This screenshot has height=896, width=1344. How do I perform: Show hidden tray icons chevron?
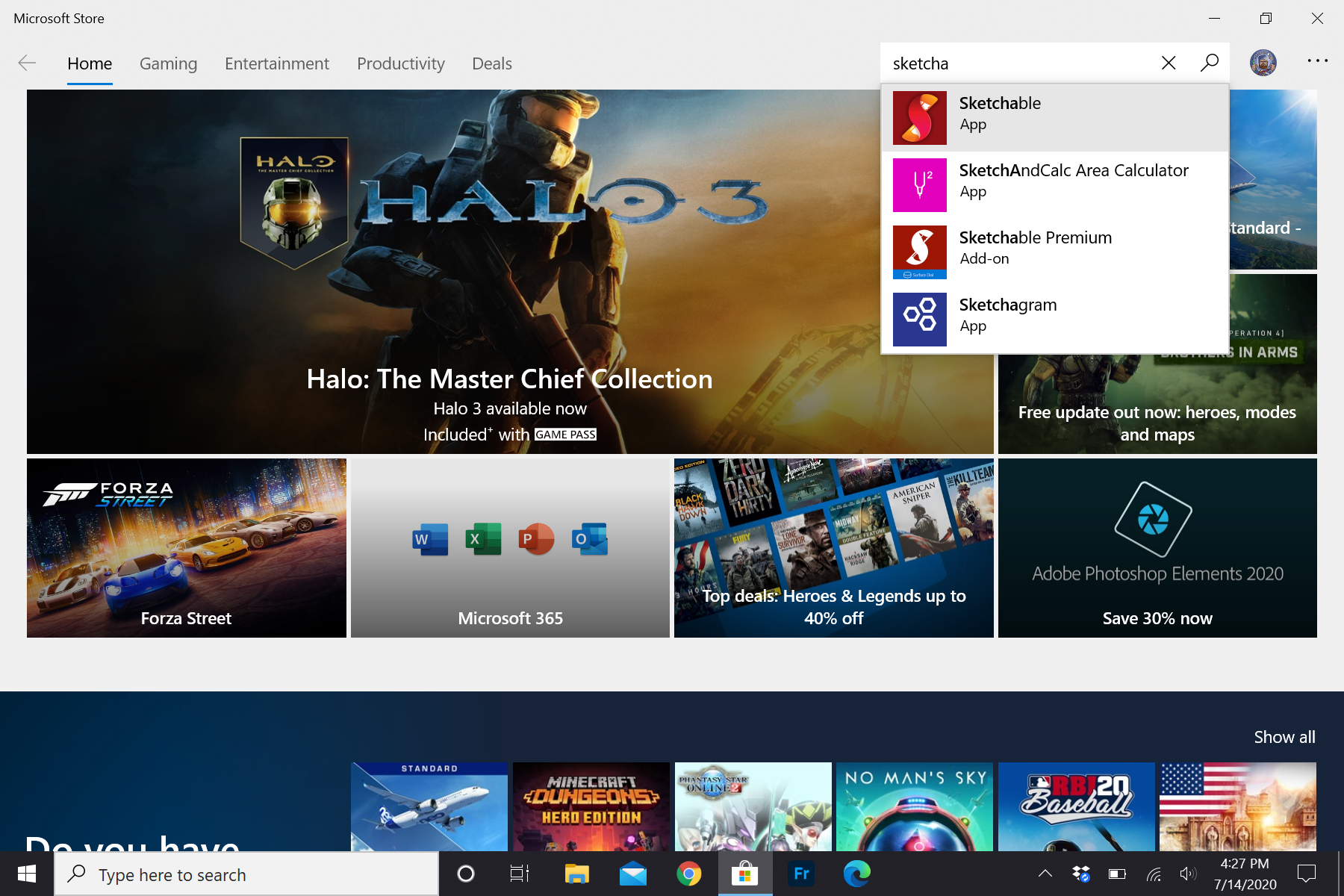point(1045,874)
